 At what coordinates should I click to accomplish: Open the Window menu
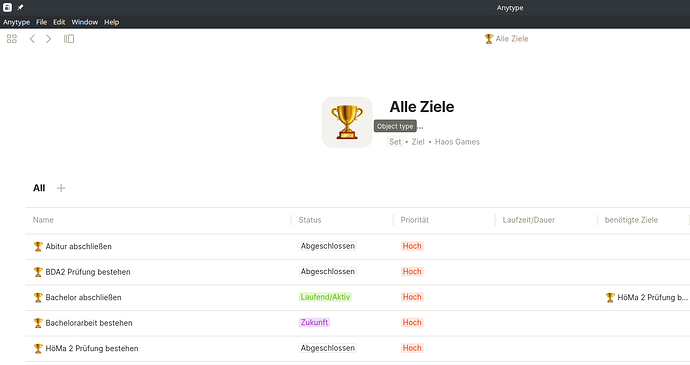84,22
